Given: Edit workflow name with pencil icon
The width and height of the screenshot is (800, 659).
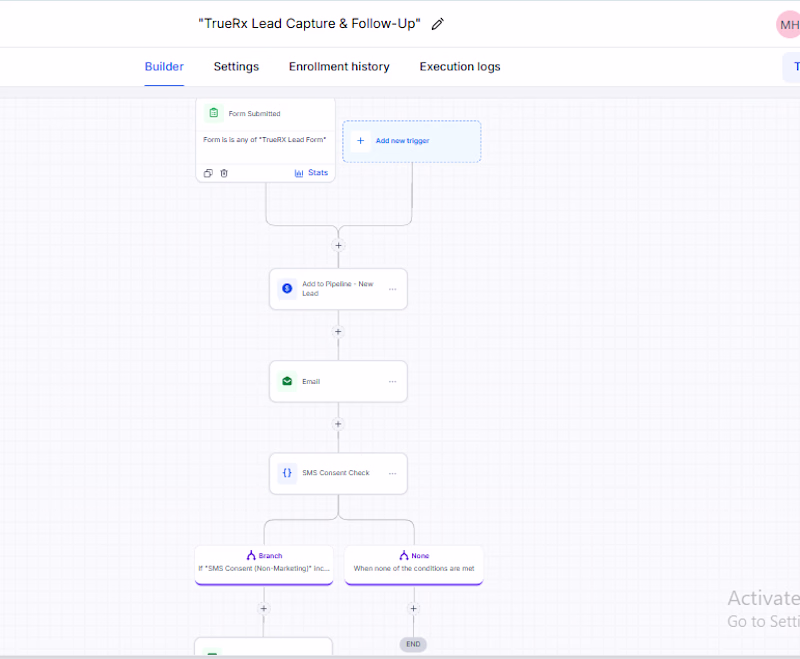Looking at the screenshot, I should (x=437, y=24).
